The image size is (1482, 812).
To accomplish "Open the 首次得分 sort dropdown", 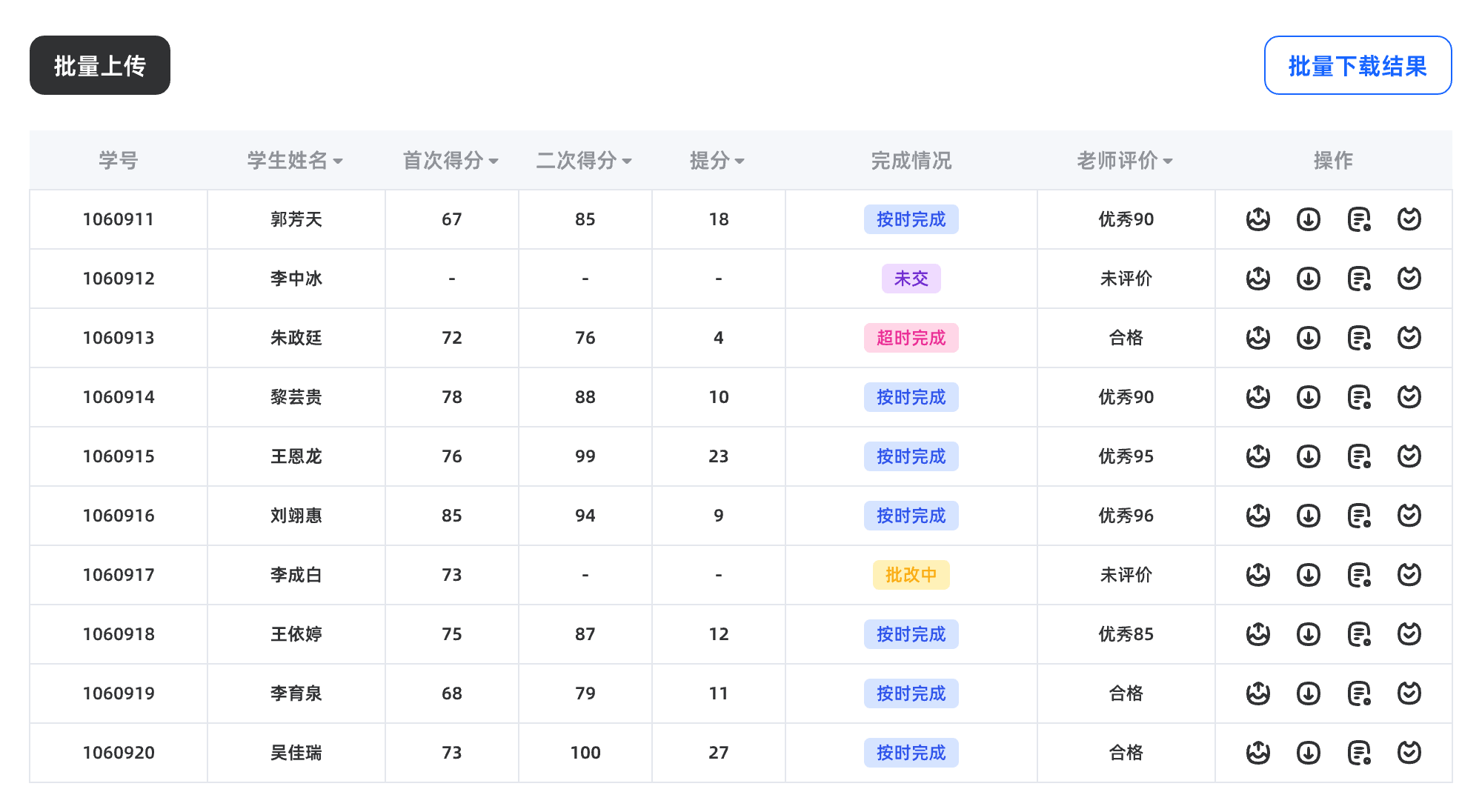I will click(494, 160).
